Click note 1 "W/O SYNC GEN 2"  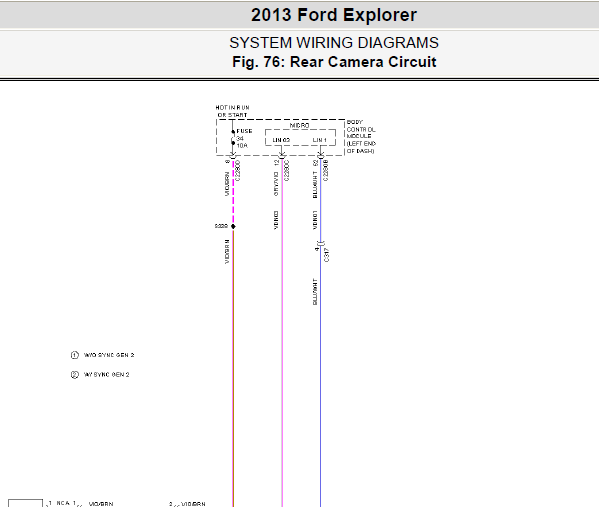(x=109, y=355)
